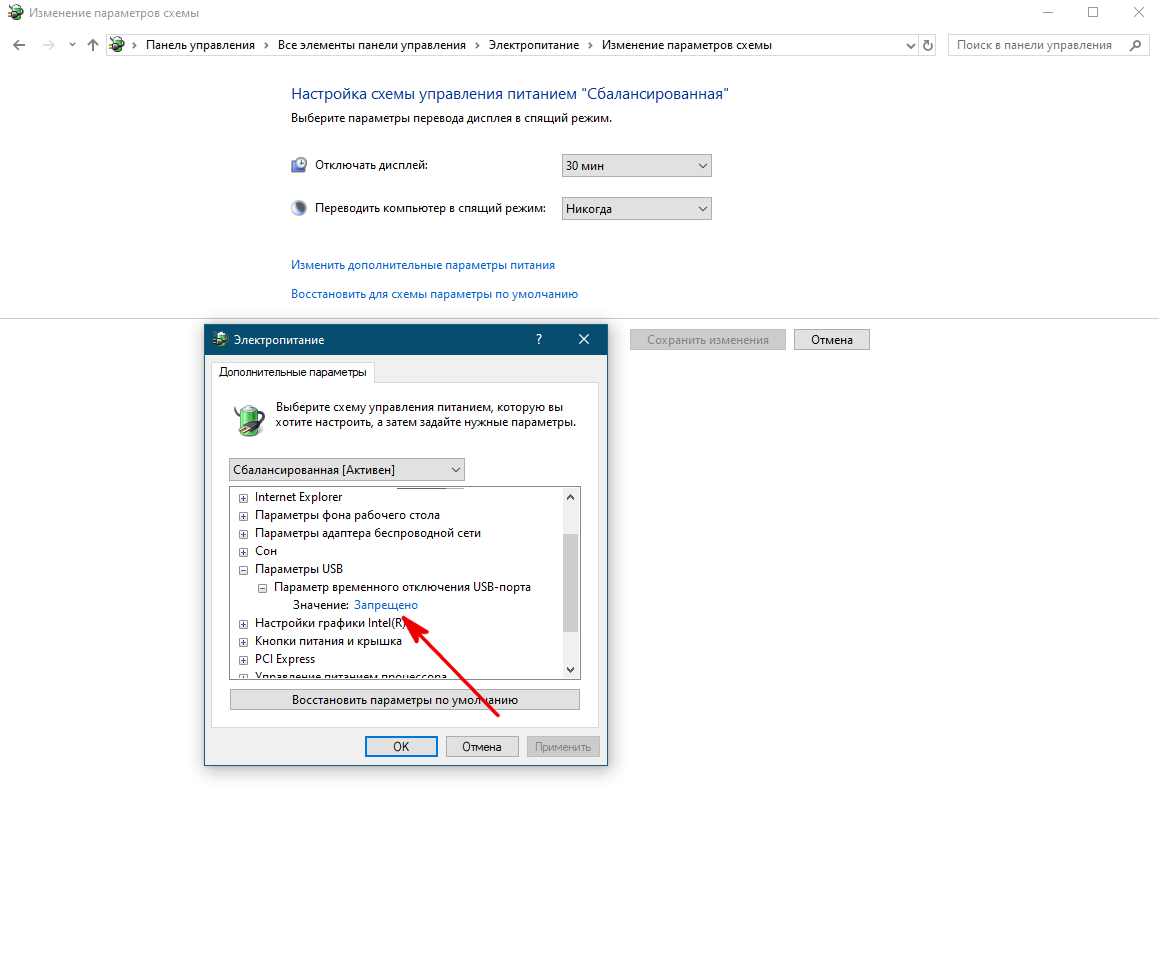The height and width of the screenshot is (978, 1159).
Task: Click 'Восстановить параметры по умолчанию' button
Action: coord(404,700)
